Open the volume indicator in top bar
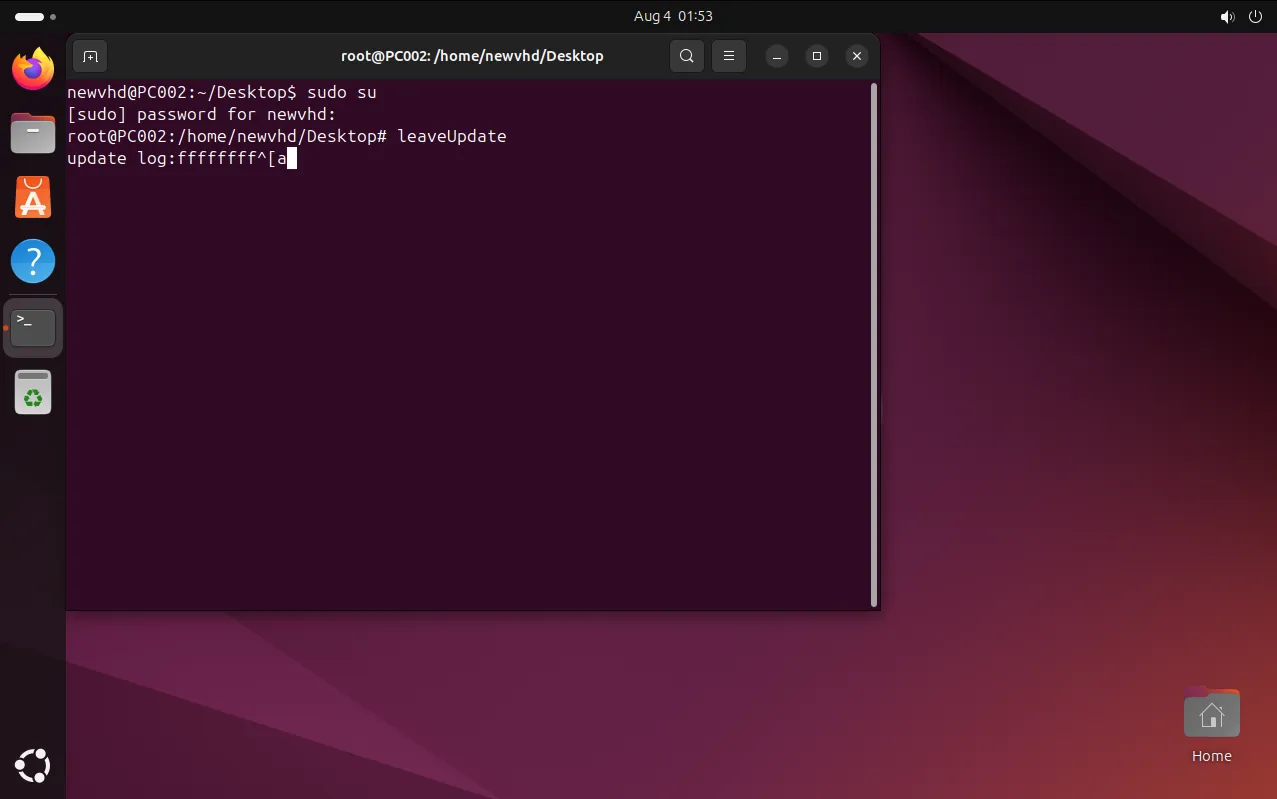Screen dimensions: 1277x799 pyautogui.click(x=1227, y=17)
